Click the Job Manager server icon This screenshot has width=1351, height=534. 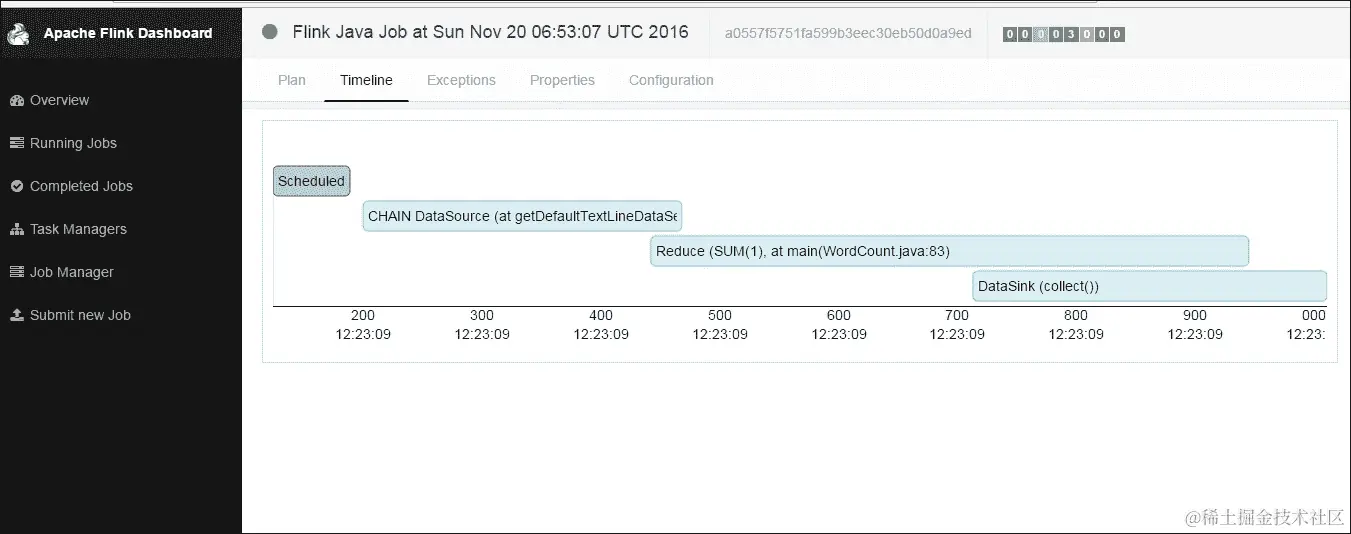pos(16,272)
